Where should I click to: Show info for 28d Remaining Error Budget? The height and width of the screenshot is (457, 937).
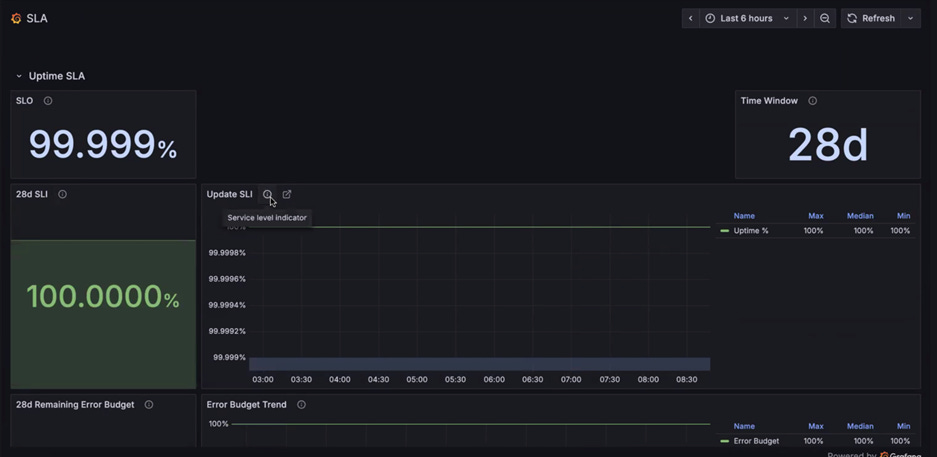149,404
